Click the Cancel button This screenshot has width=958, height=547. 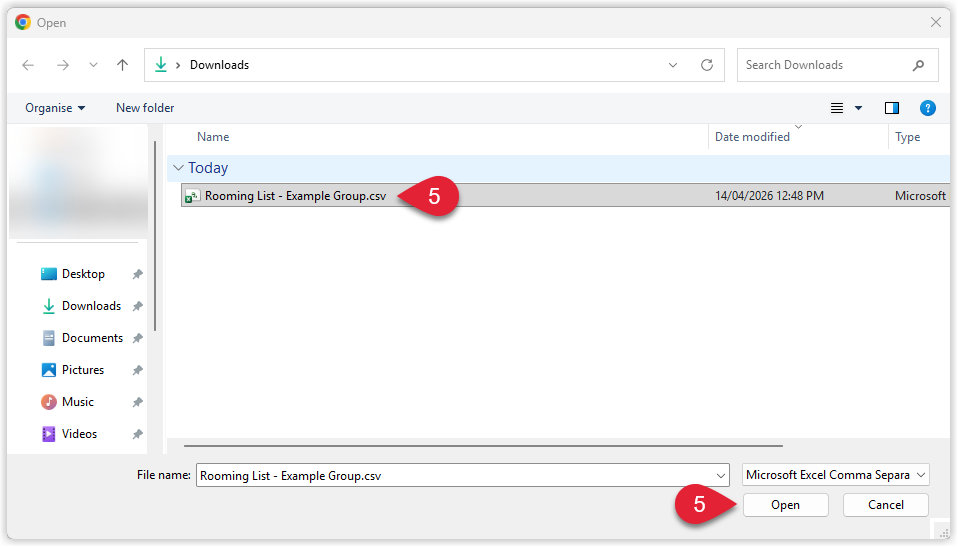coord(886,505)
